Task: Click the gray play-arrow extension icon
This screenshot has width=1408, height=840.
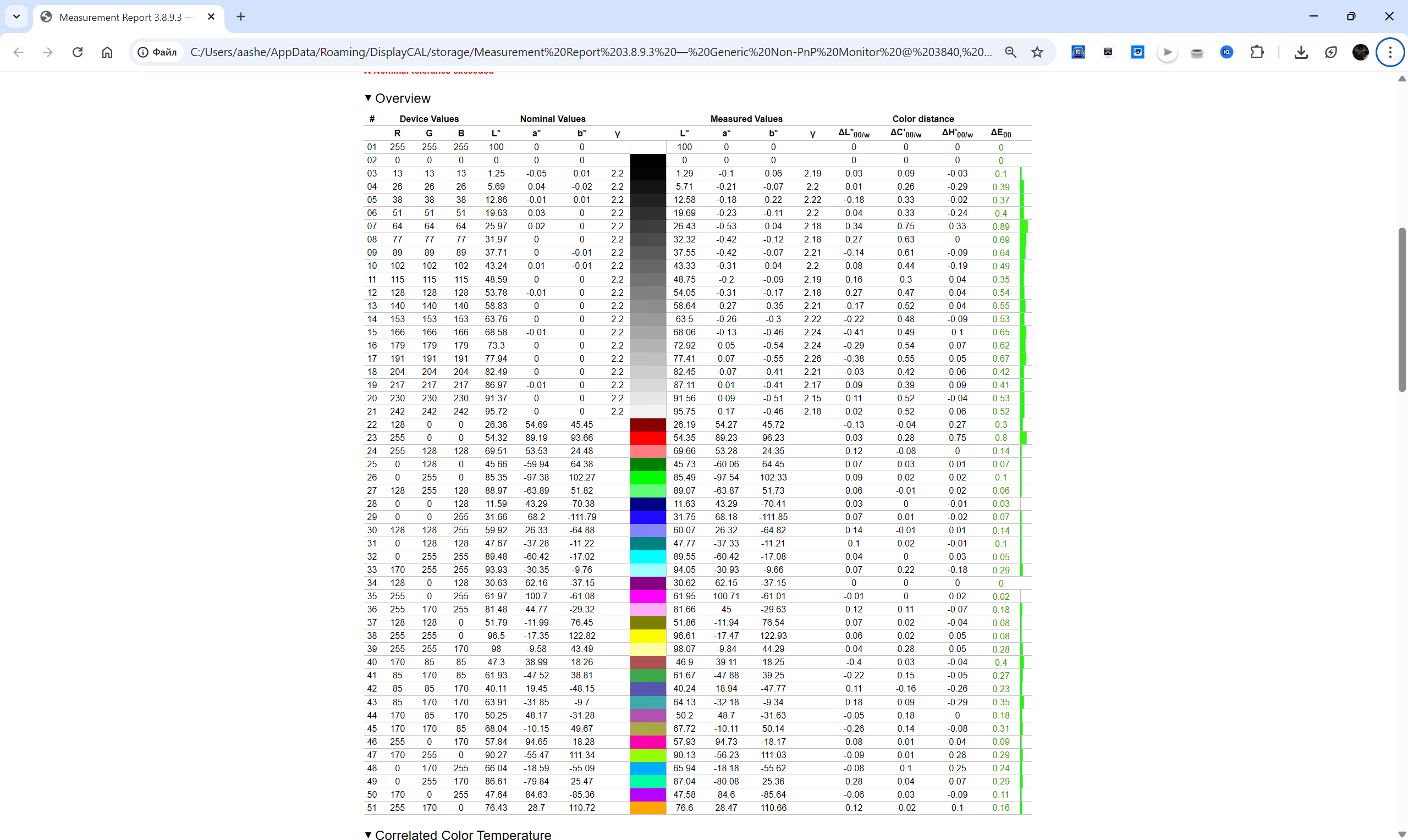Action: pos(1167,52)
